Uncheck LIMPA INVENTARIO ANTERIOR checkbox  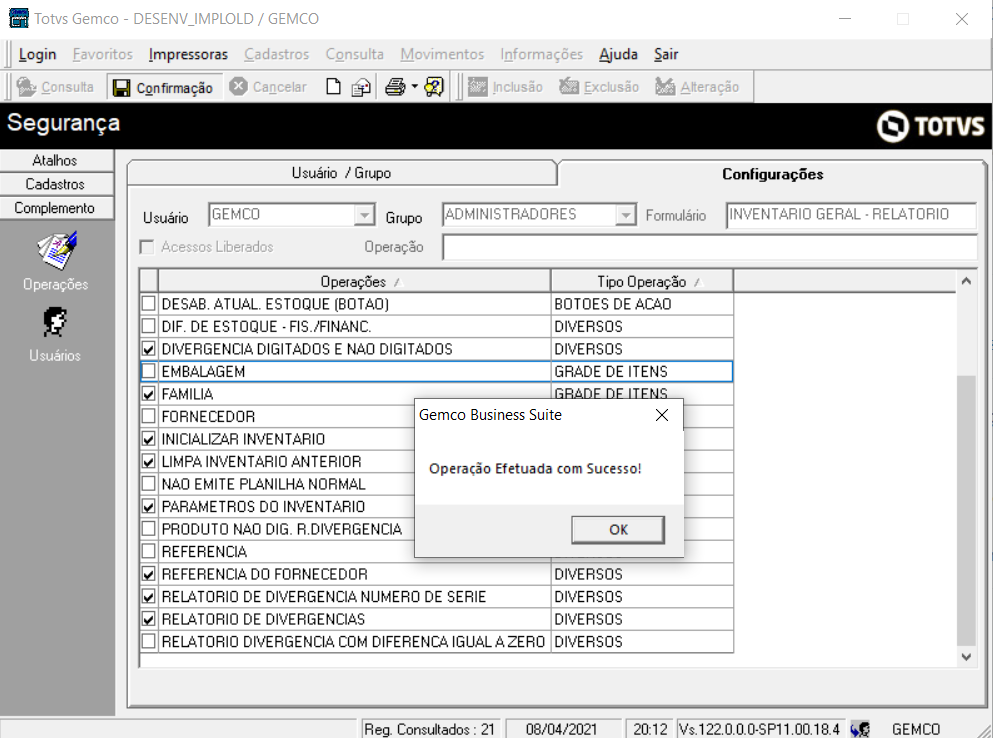pos(149,461)
